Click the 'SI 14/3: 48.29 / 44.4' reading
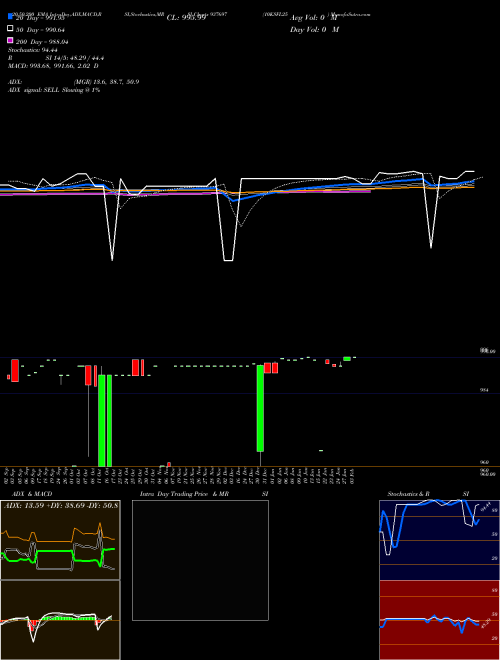Image resolution: width=500 pixels, height=660 pixels. point(74,58)
